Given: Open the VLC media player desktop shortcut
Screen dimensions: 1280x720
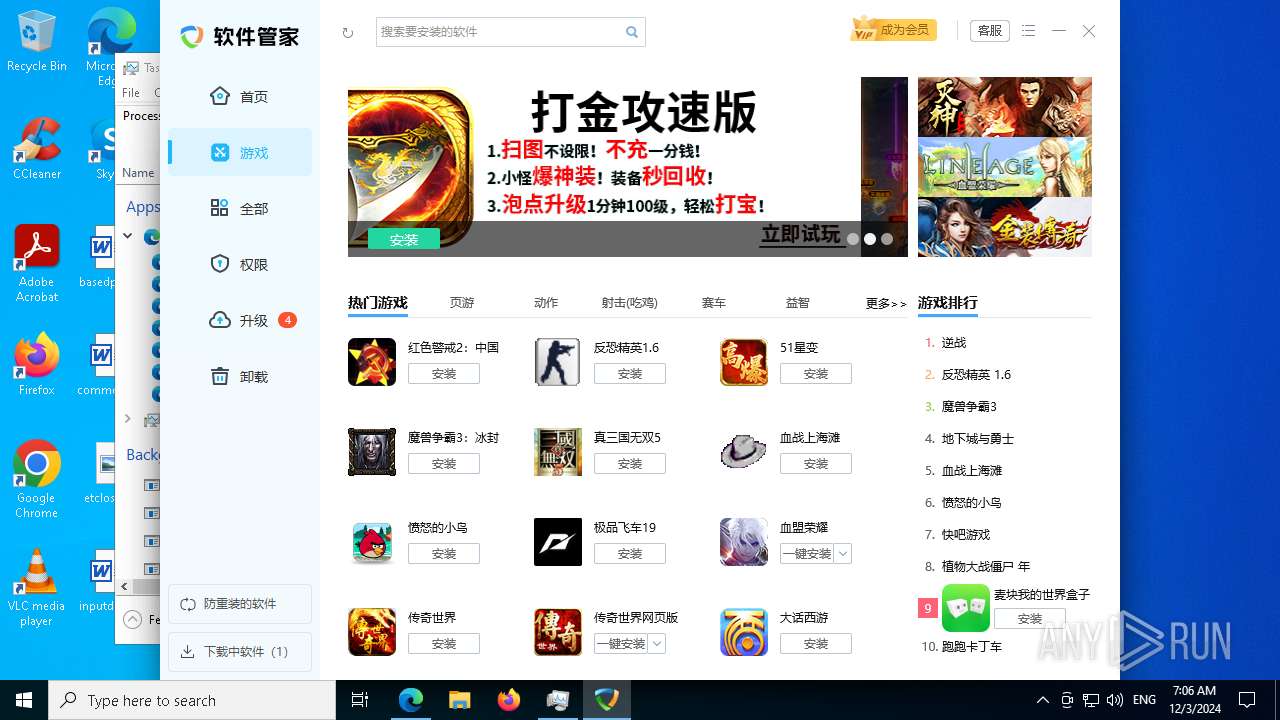Looking at the screenshot, I should (x=37, y=588).
